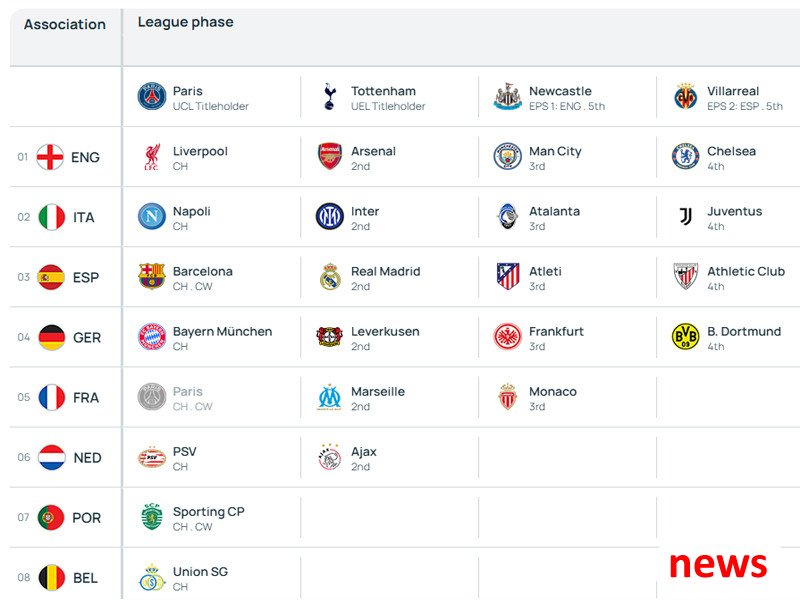The height and width of the screenshot is (600, 800).
Task: Click the England flag icon
Action: (50, 157)
